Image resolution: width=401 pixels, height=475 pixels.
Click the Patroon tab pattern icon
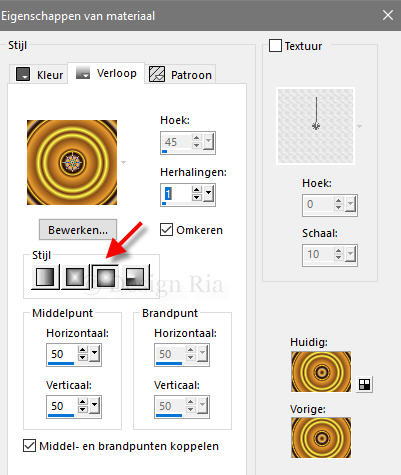pyautogui.click(x=157, y=74)
